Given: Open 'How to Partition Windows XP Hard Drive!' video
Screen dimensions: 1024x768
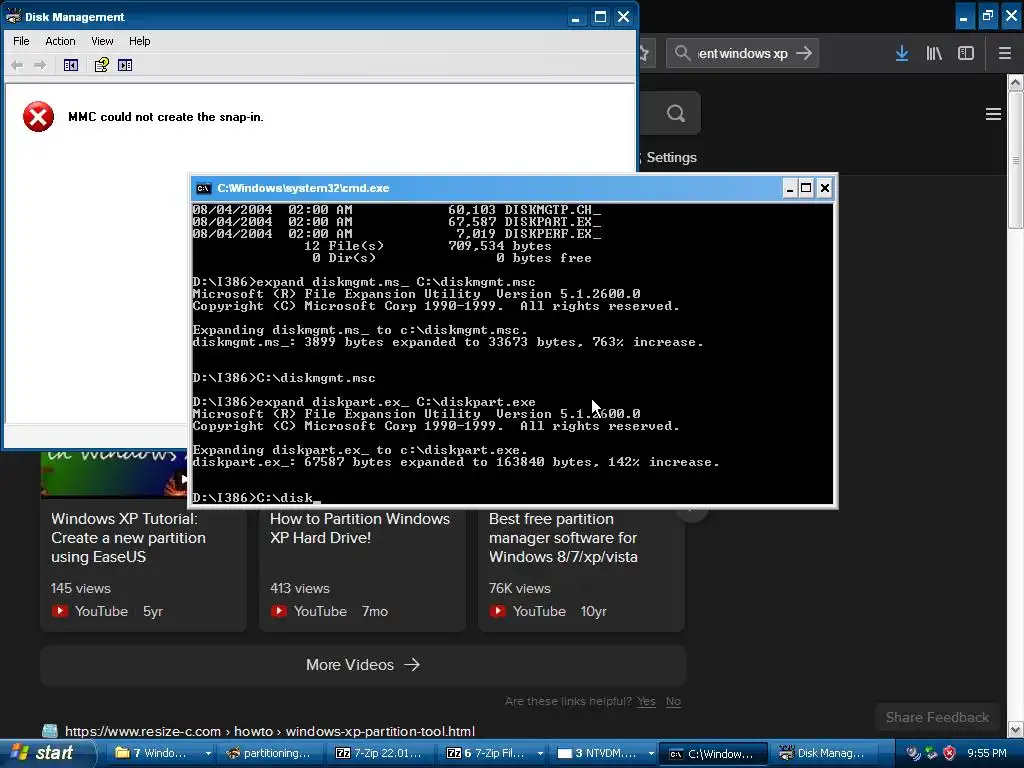Looking at the screenshot, I should [x=360, y=528].
